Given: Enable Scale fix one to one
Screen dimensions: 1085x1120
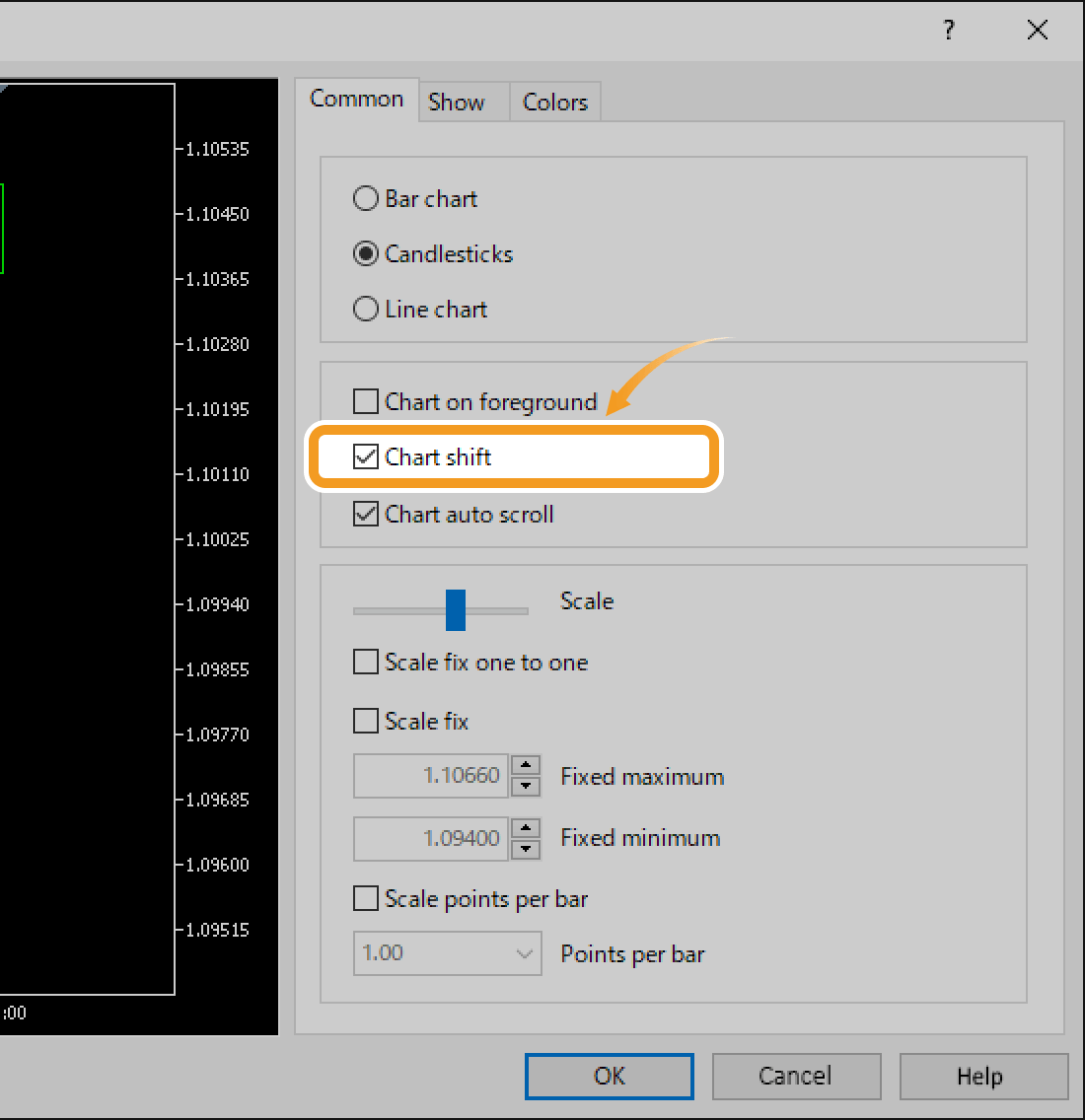Looking at the screenshot, I should [x=365, y=662].
